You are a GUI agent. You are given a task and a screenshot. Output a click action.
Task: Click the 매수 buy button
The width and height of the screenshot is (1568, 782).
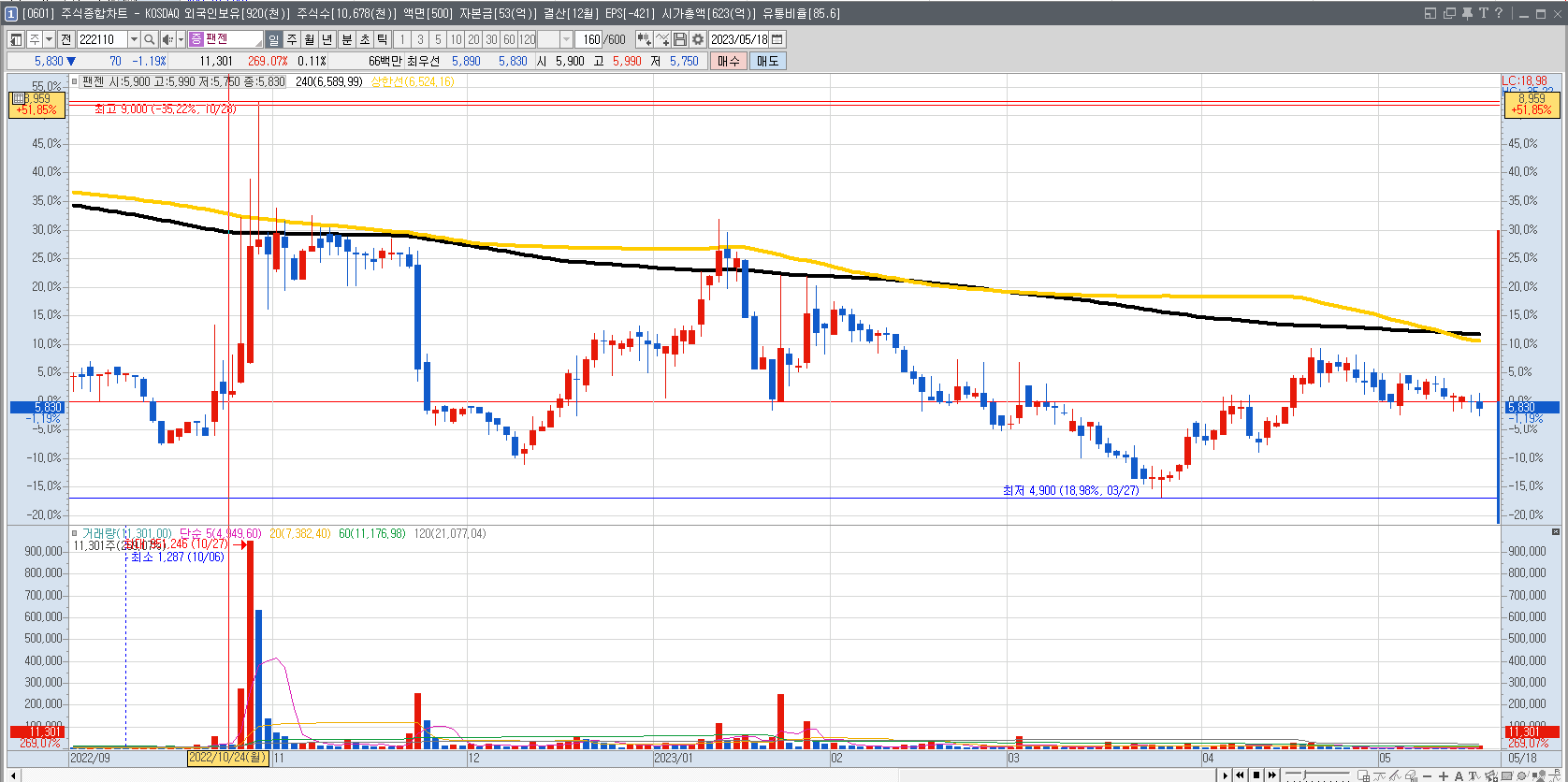pos(729,61)
